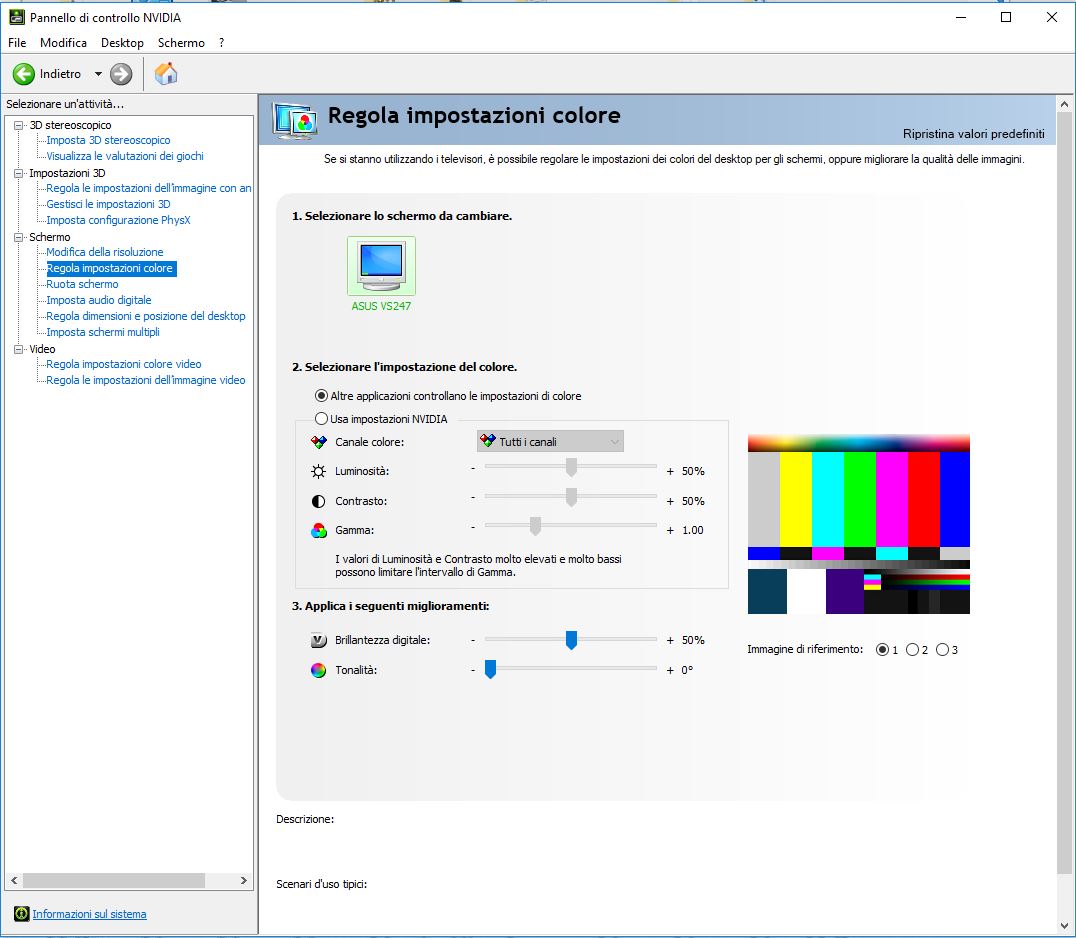Open 'Regola dimensioni e posizione del desktop'

145,316
